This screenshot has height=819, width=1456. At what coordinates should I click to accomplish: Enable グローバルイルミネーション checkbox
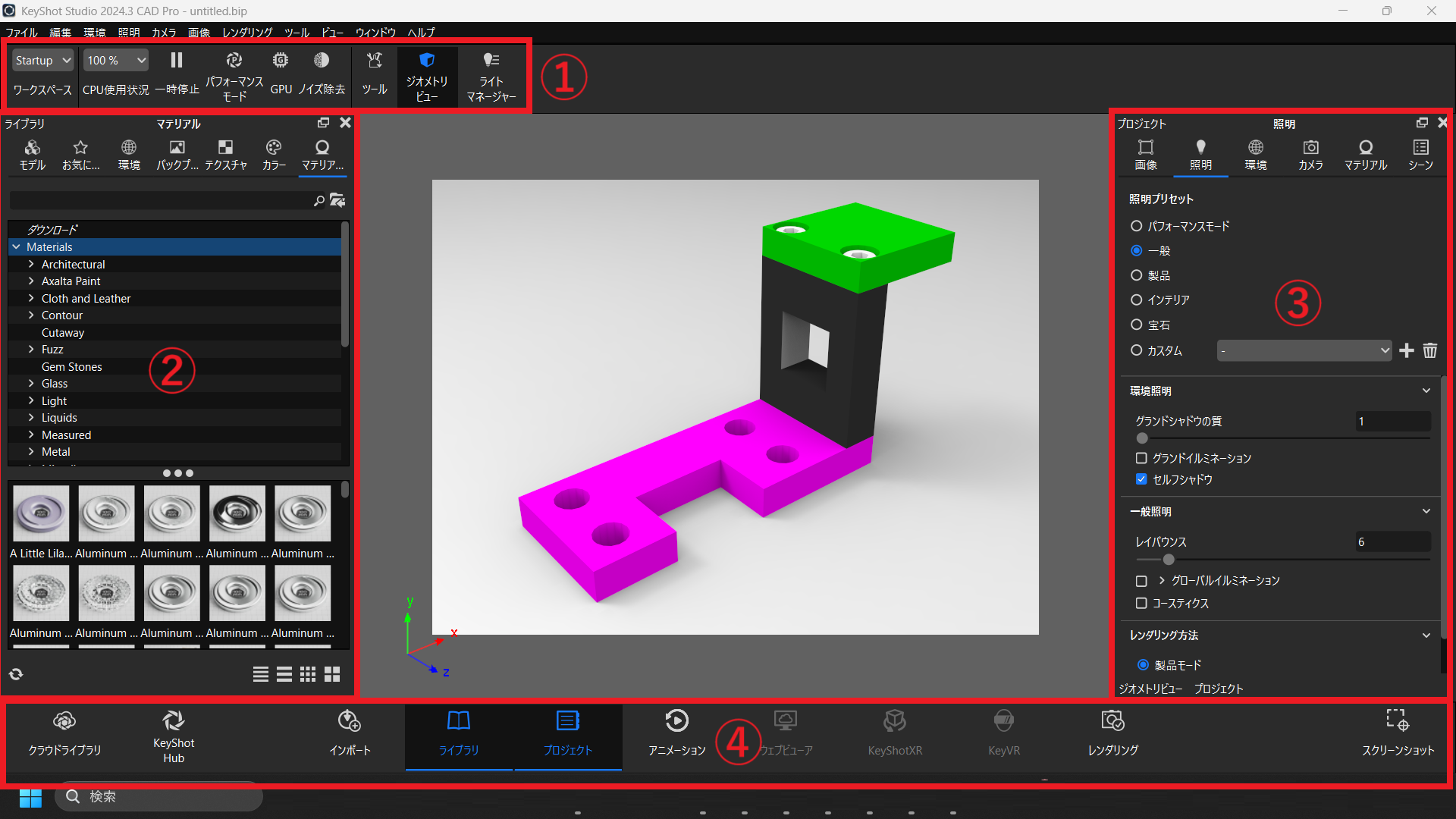(x=1141, y=581)
